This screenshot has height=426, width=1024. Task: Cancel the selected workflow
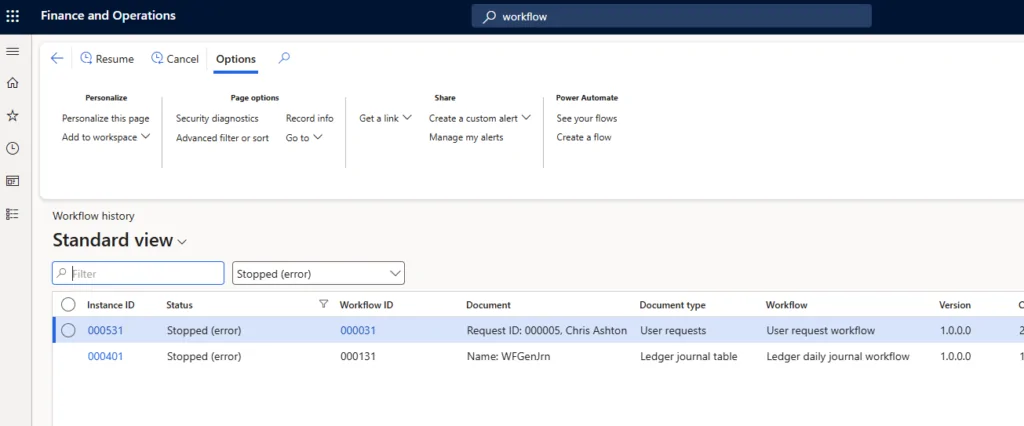(174, 59)
